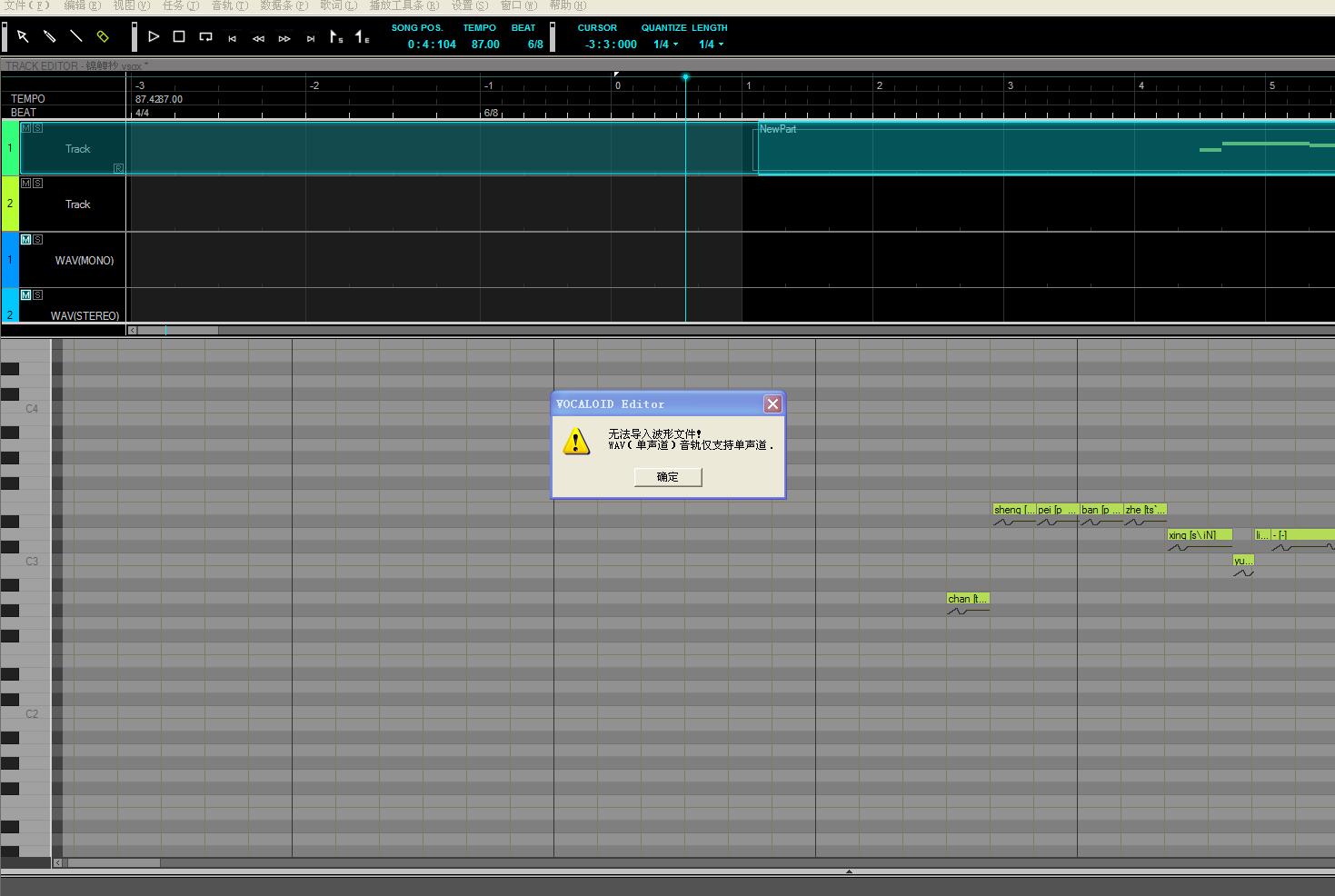Start playback with the play button
This screenshot has height=896, width=1335.
154,37
